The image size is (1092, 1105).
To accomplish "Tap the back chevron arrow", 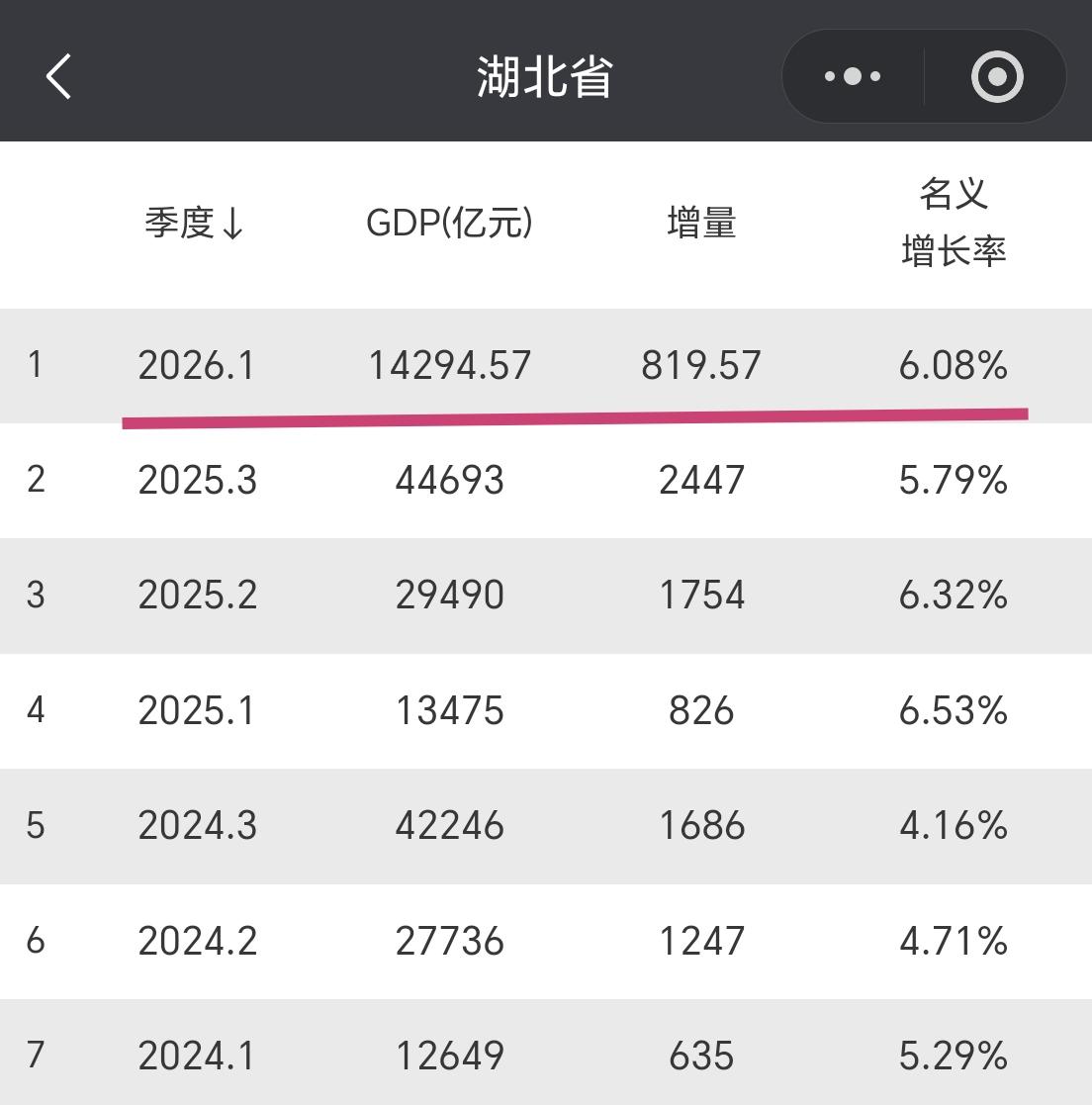I will [58, 75].
